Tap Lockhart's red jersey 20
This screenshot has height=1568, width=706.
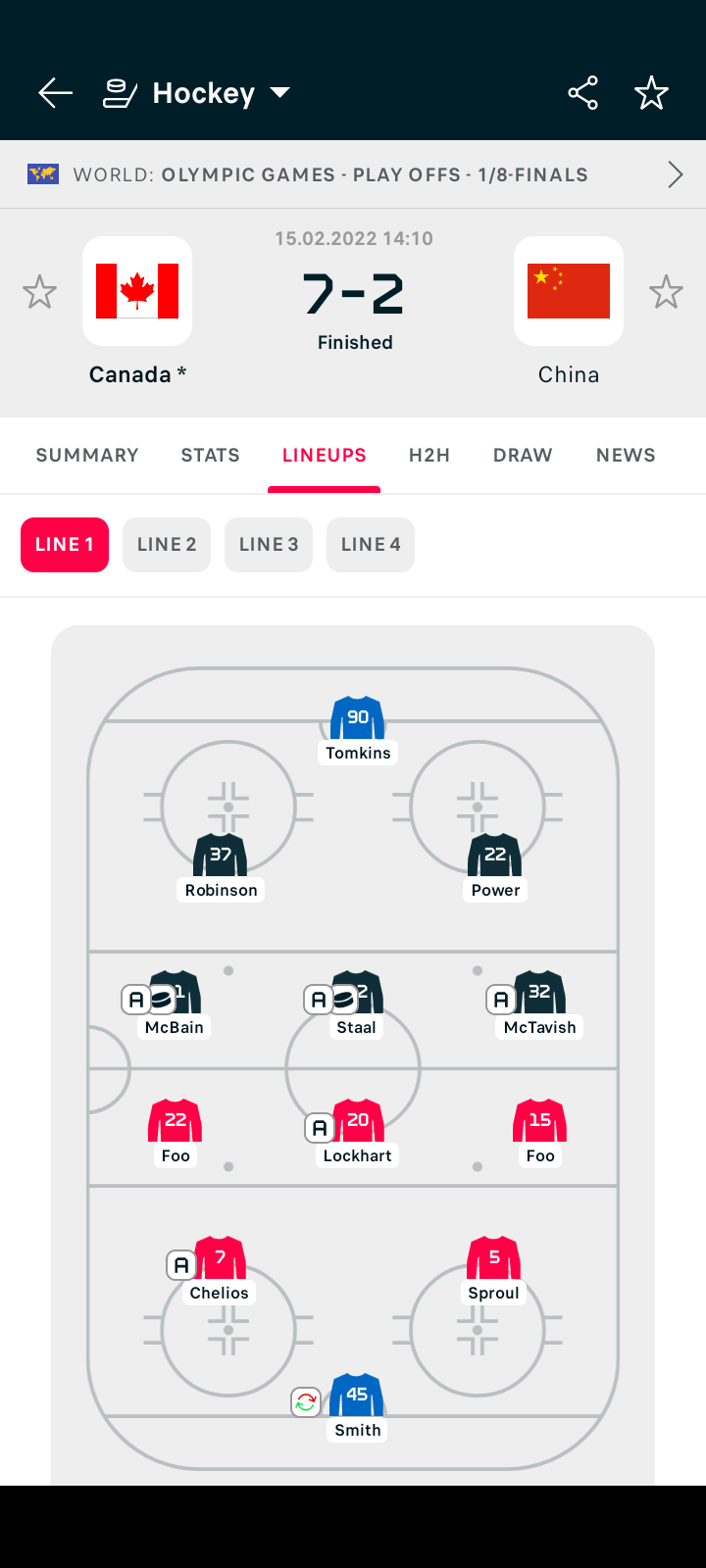point(358,1121)
